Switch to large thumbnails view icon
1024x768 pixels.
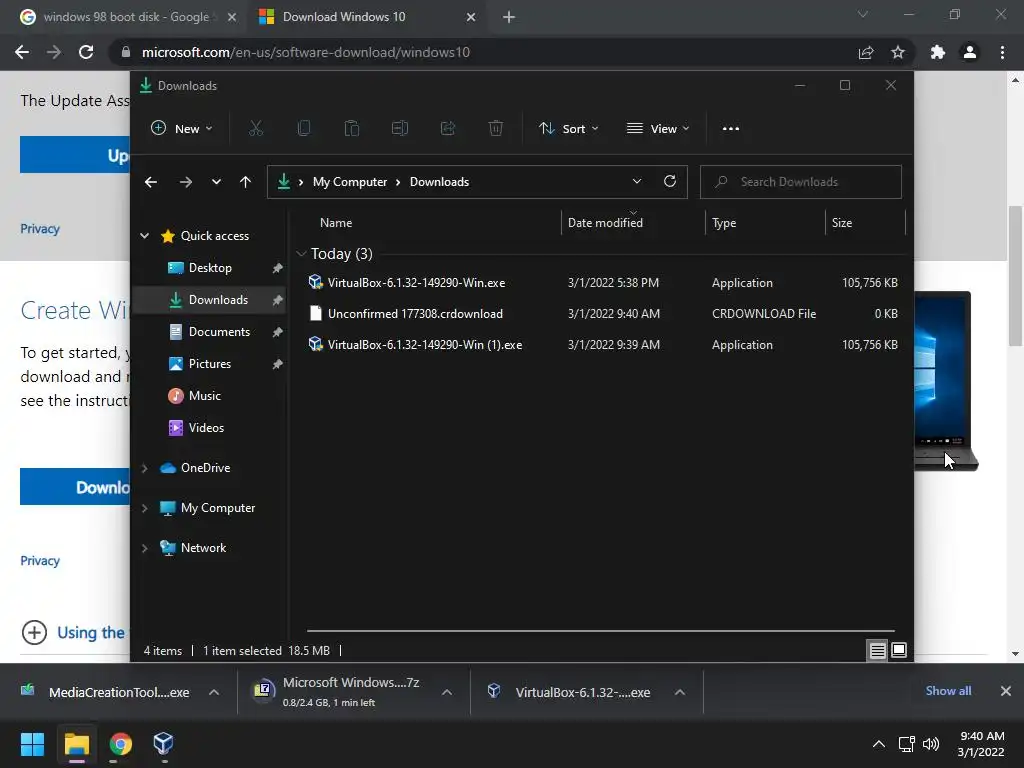[899, 650]
